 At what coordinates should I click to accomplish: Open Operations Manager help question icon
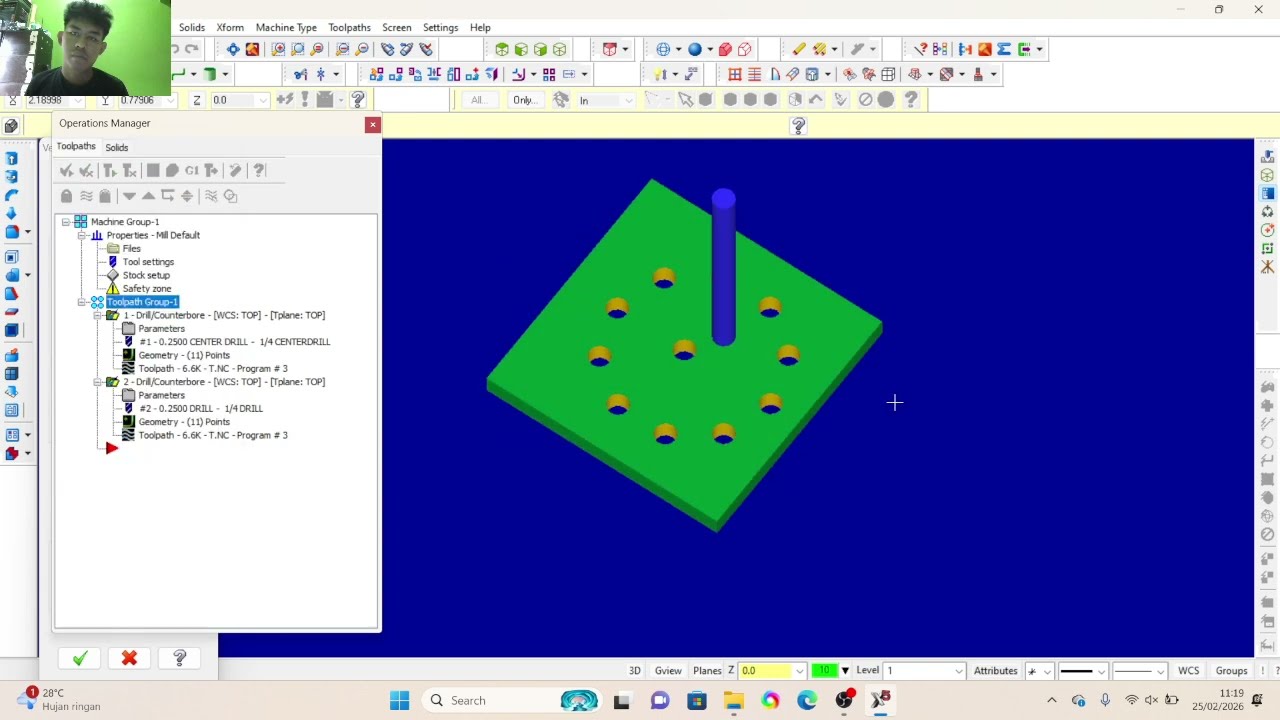tap(259, 171)
